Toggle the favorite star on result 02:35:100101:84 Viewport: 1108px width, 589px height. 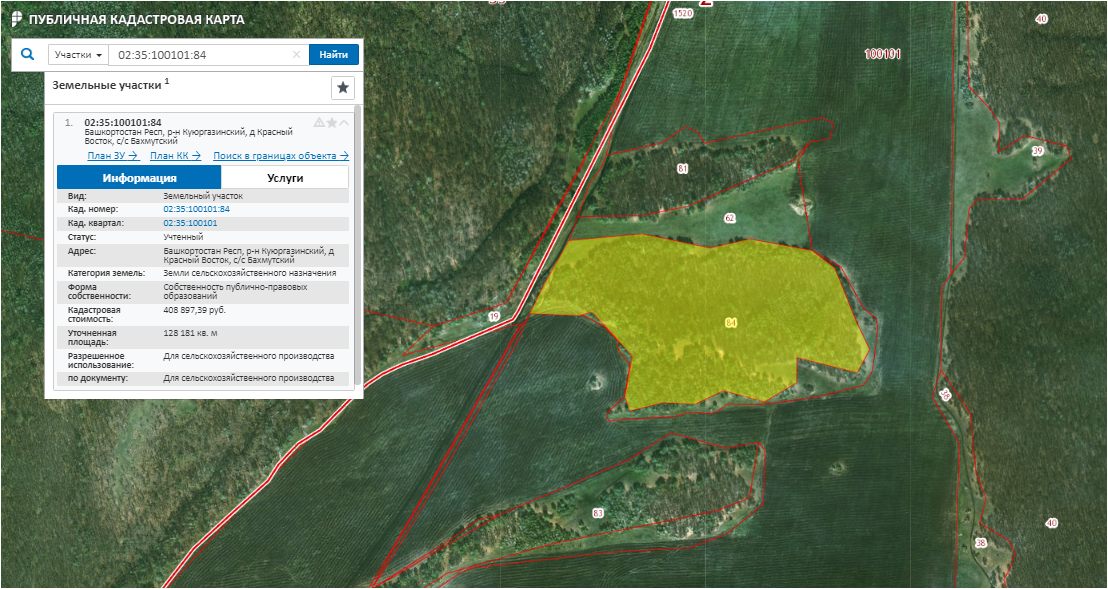point(332,123)
